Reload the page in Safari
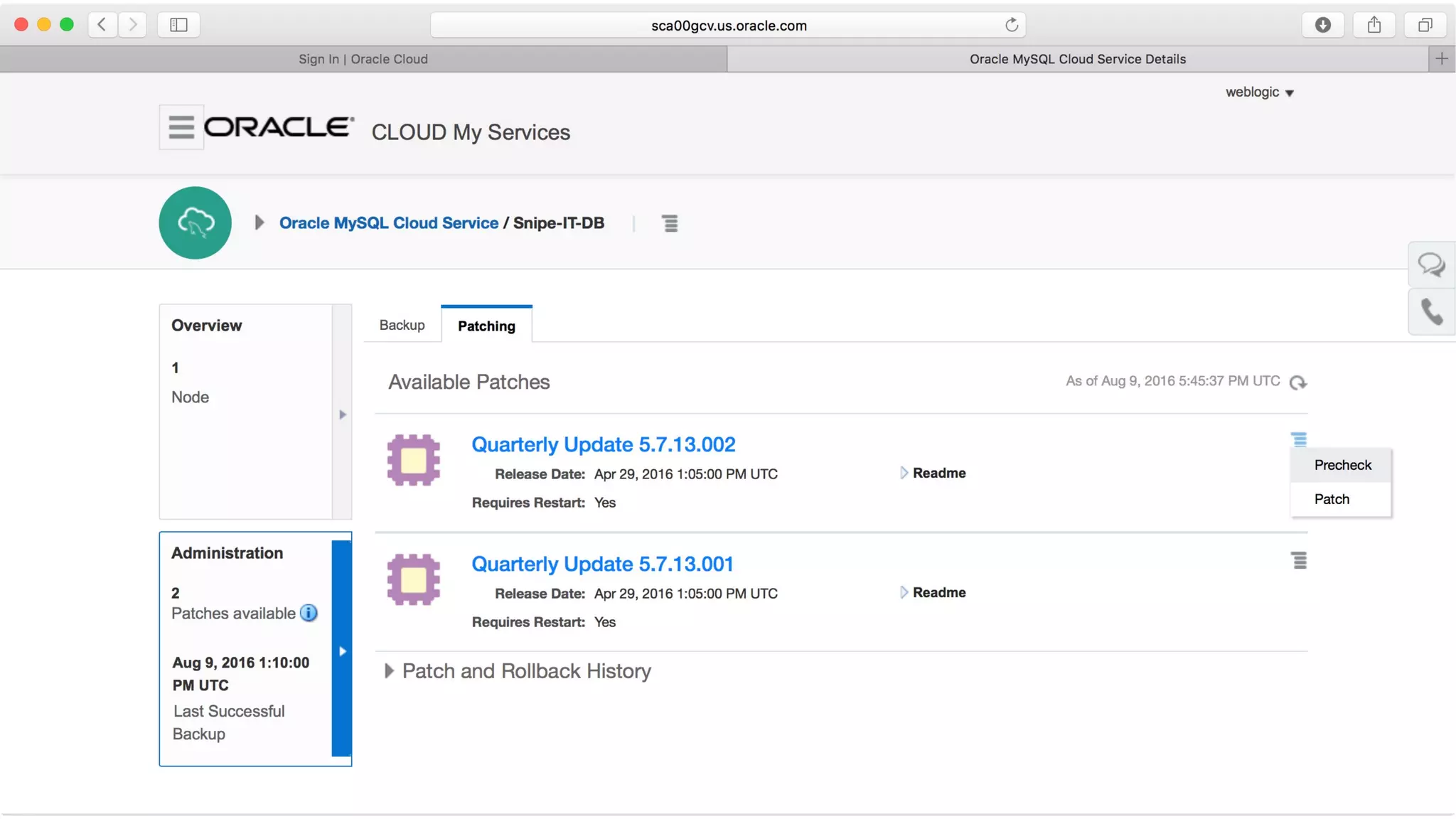The image size is (1456, 819). (1011, 26)
